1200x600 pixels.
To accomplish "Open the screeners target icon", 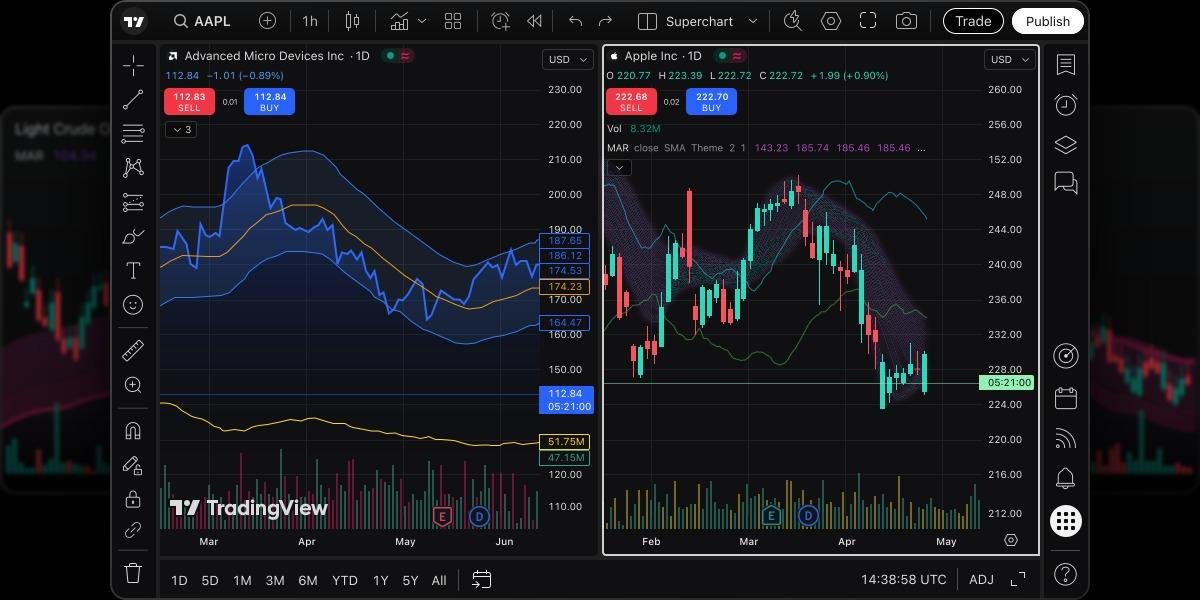I will click(x=1065, y=356).
